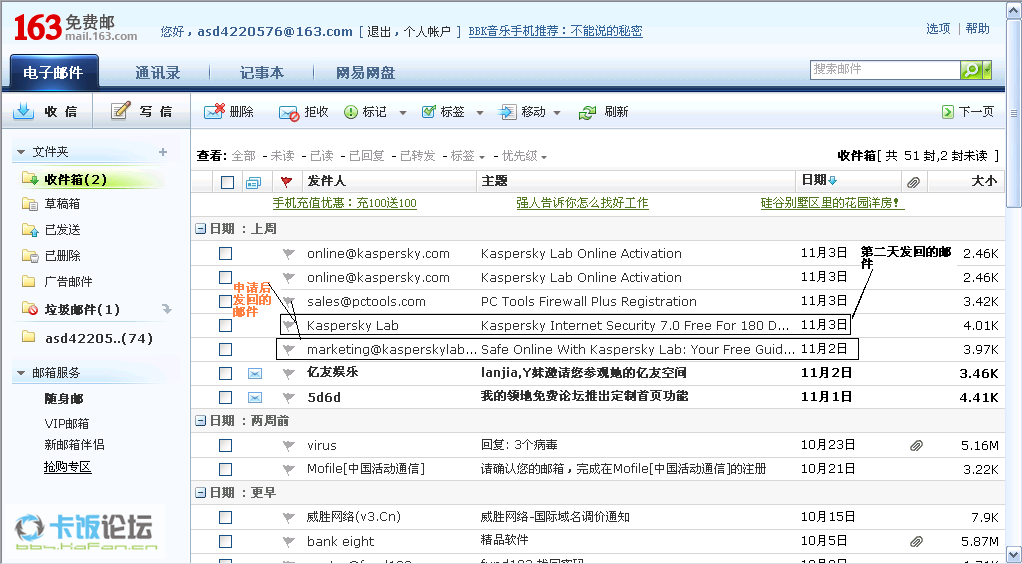Flag the Mofile[中国活动通信] mail
This screenshot has height=564, width=1022.
(x=289, y=469)
